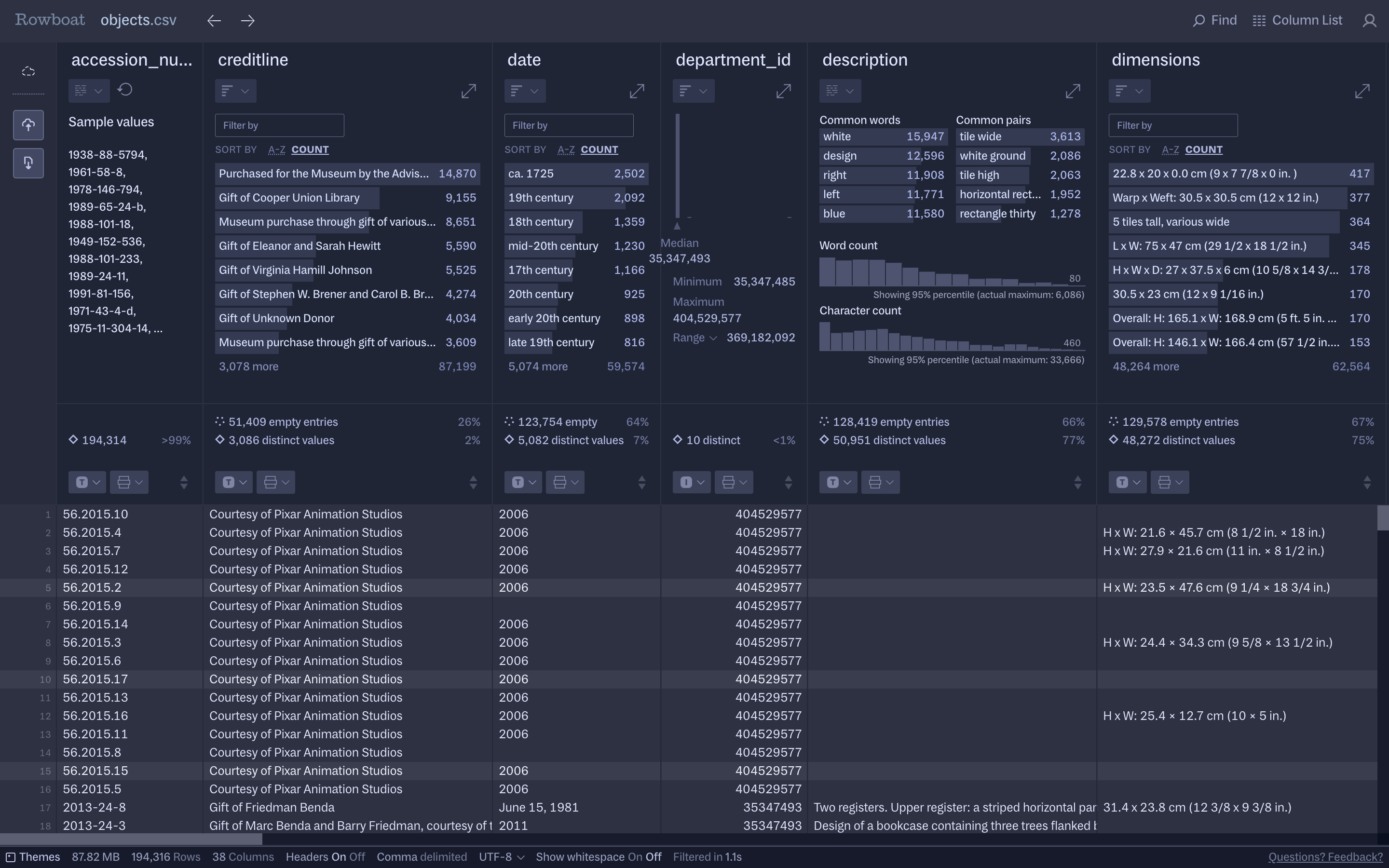Image resolution: width=1389 pixels, height=868 pixels.
Task: Show 3,078 more creditline values
Action: click(x=248, y=366)
